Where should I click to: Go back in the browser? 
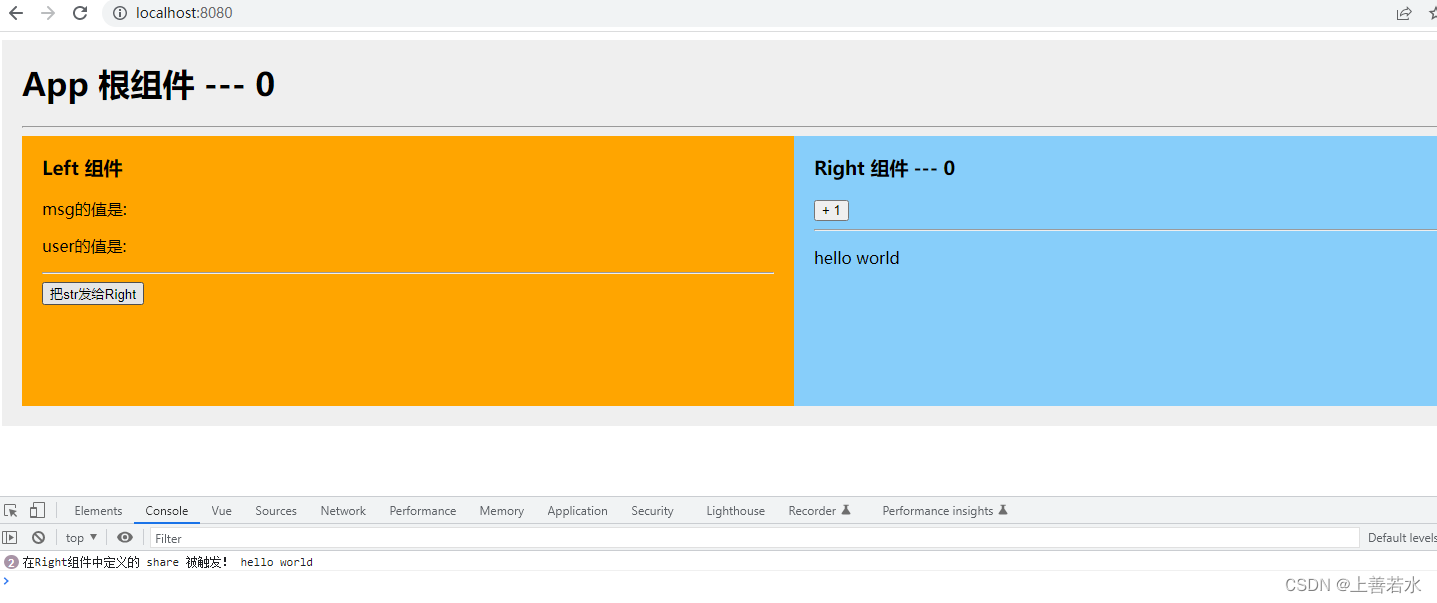[x=16, y=13]
